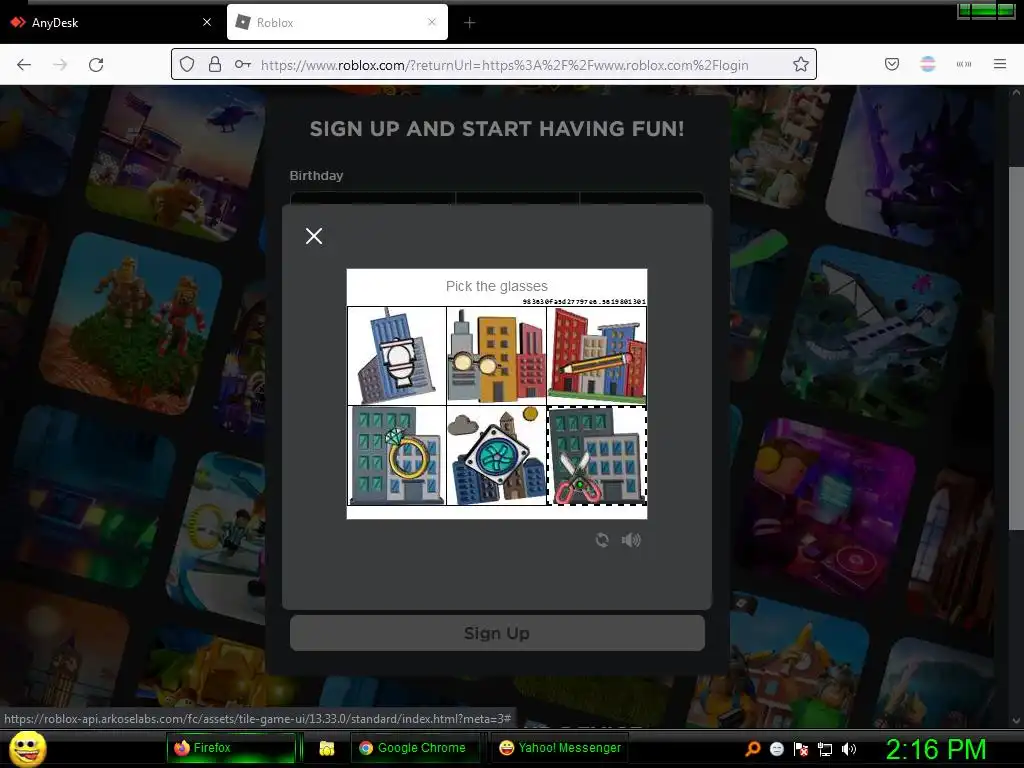
Task: Reload the Roblox page
Action: 96,65
